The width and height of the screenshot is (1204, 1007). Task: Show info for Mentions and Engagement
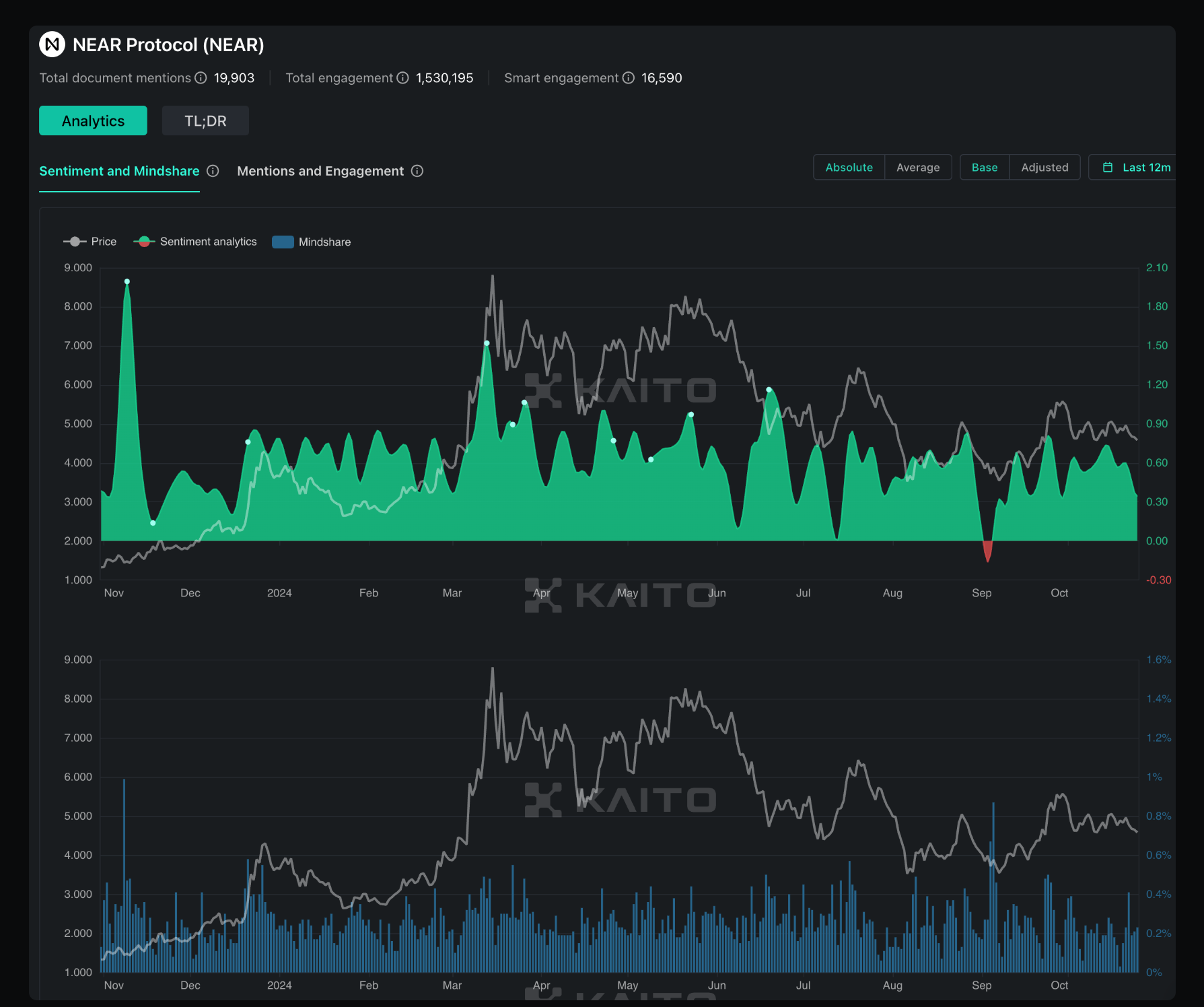(417, 171)
